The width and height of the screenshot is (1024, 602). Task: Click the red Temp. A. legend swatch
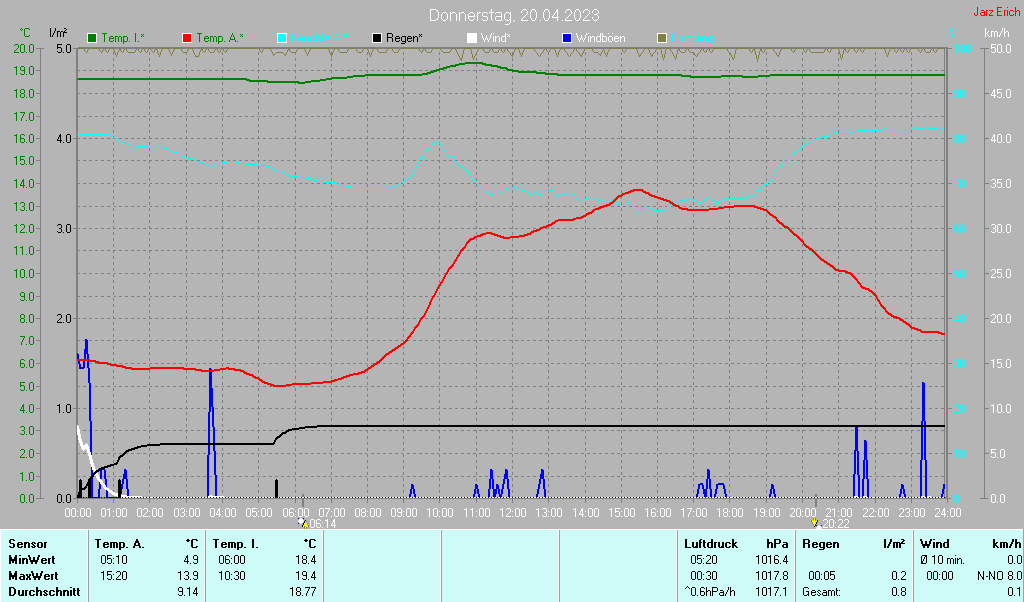click(187, 39)
